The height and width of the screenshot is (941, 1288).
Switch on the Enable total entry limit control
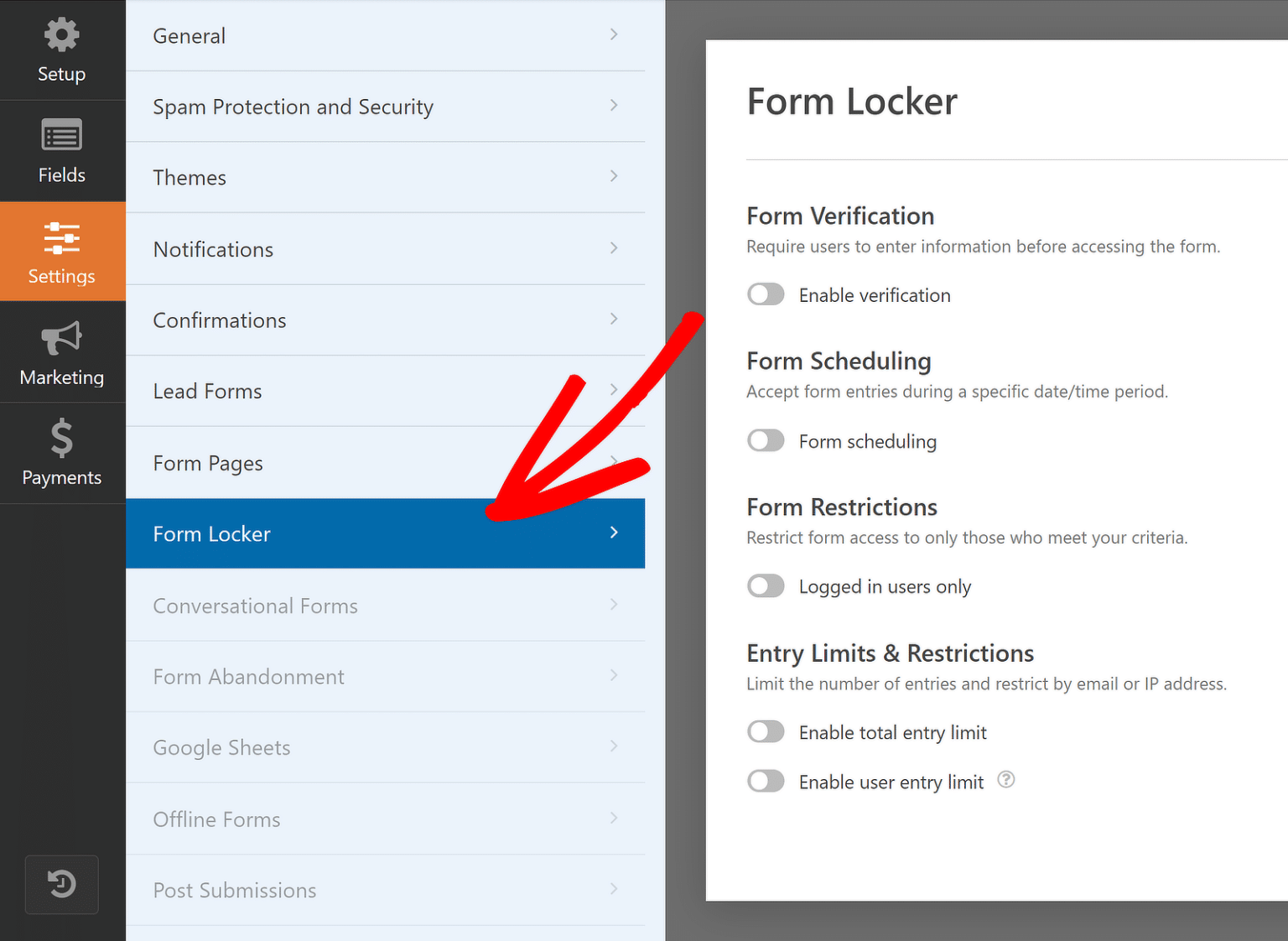click(765, 730)
